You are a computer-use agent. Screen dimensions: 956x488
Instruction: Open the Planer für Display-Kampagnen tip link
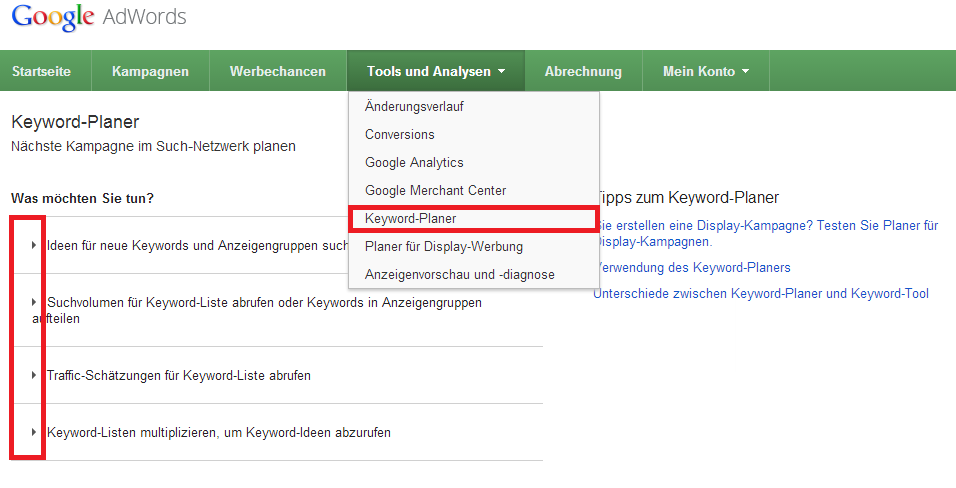coord(766,234)
